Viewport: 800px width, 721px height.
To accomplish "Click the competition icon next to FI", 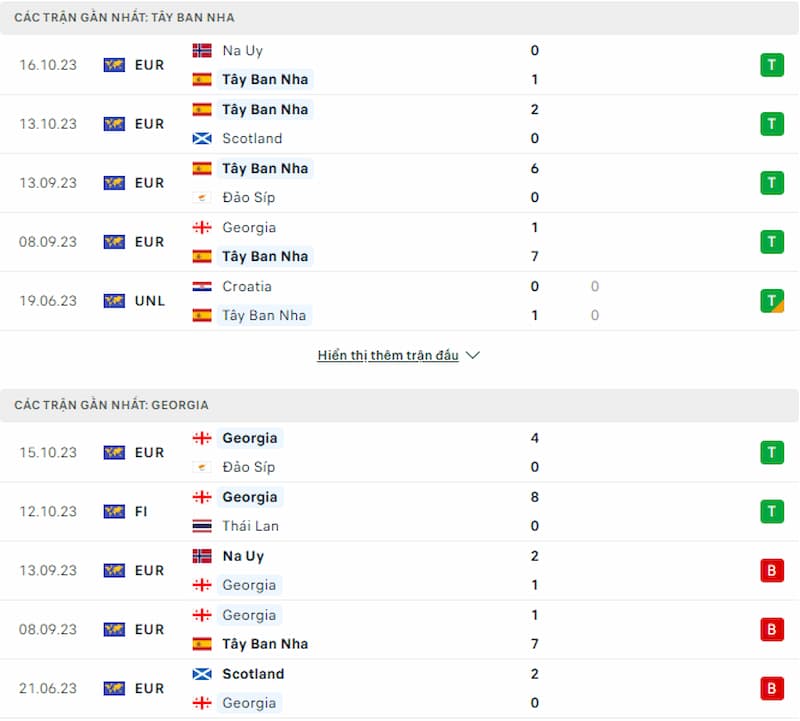I will [x=114, y=512].
